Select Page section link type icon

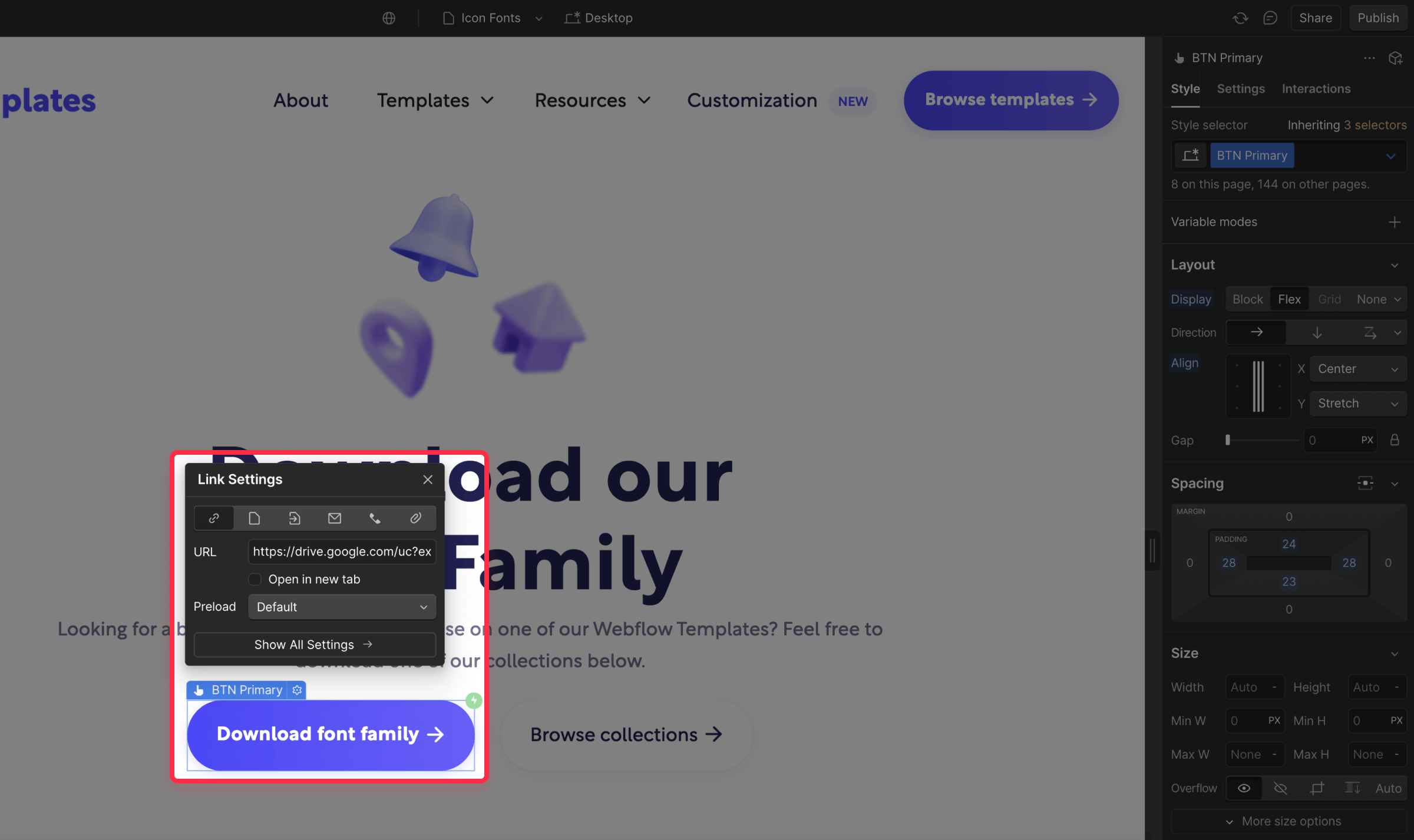(x=294, y=518)
